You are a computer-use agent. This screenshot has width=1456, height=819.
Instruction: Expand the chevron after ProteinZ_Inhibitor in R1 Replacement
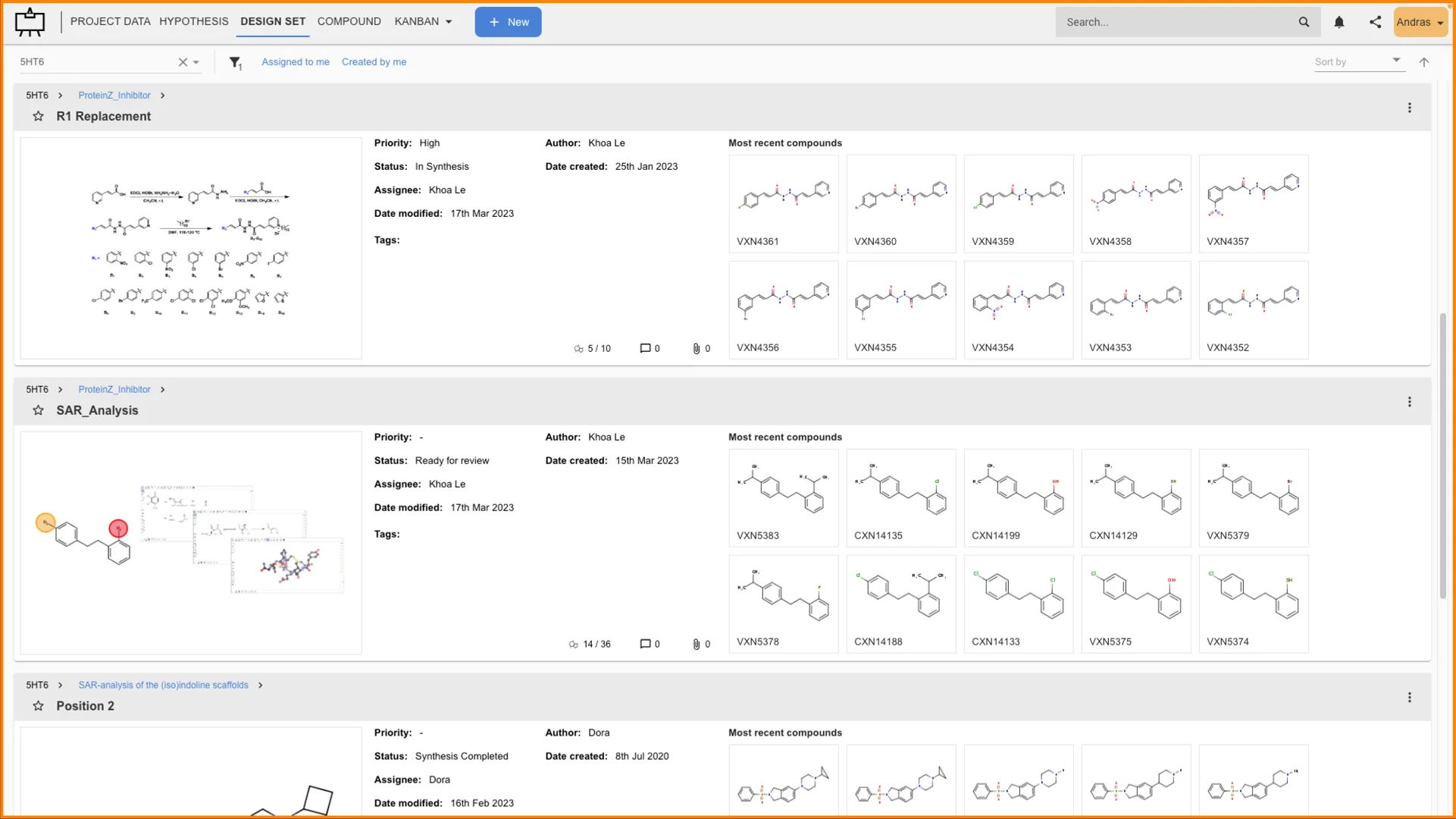coord(162,96)
